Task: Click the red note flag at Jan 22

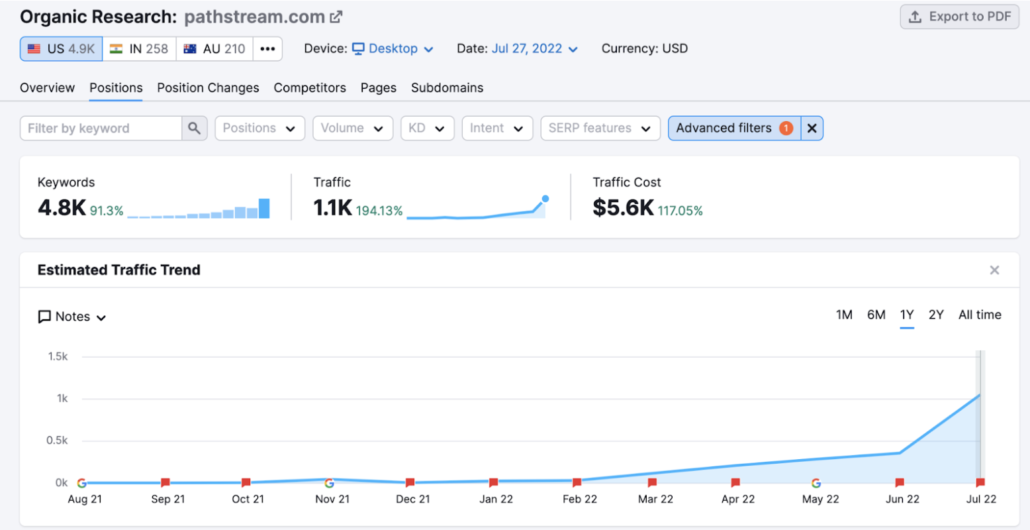Action: [x=493, y=483]
